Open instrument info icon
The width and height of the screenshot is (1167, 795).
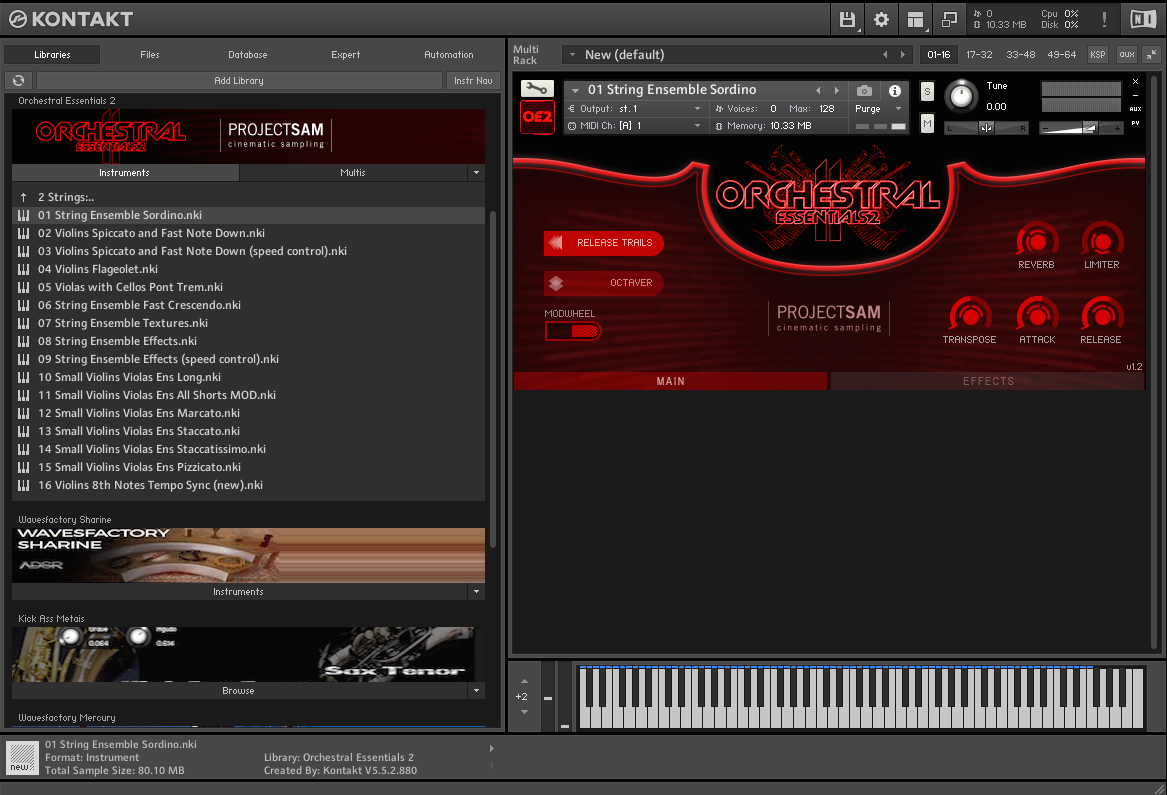pos(895,90)
